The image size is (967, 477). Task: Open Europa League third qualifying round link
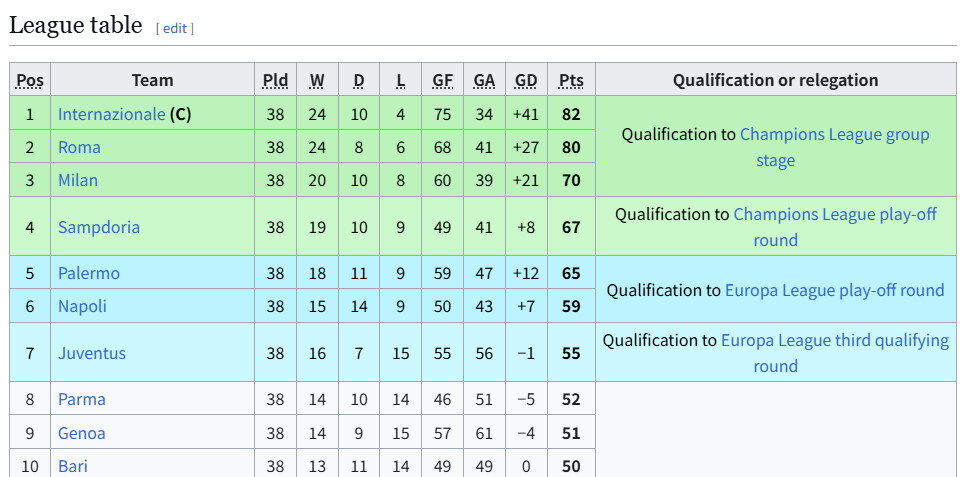click(834, 341)
